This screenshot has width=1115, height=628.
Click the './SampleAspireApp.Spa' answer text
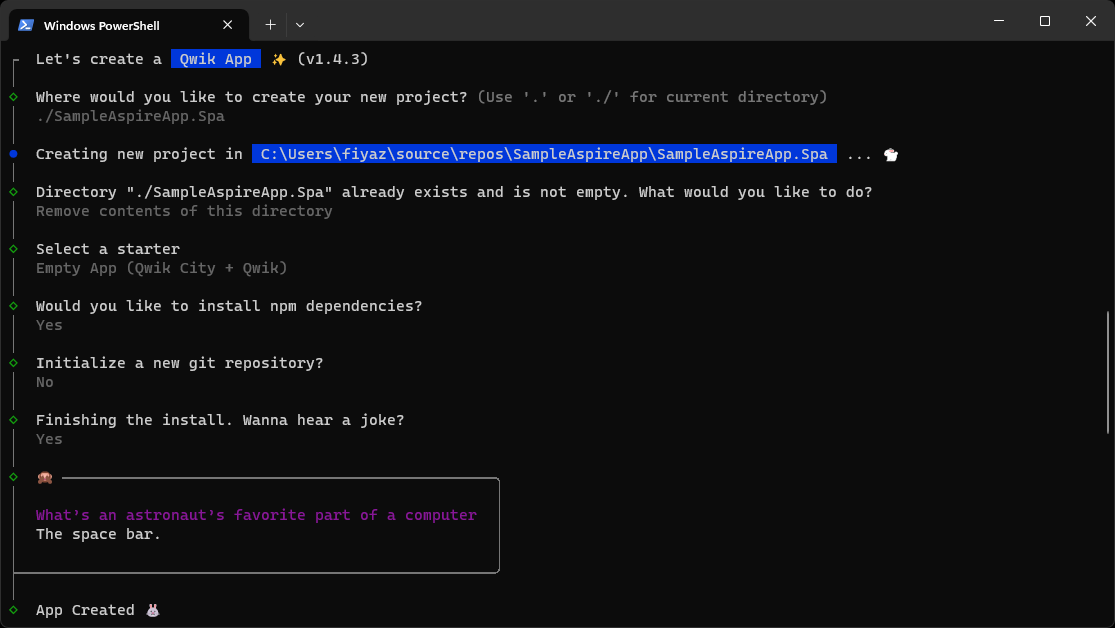130,116
